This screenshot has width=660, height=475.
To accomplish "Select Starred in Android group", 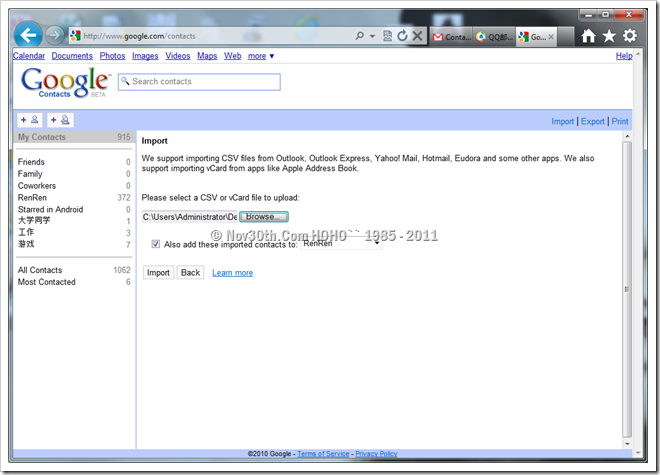I will point(74,209).
